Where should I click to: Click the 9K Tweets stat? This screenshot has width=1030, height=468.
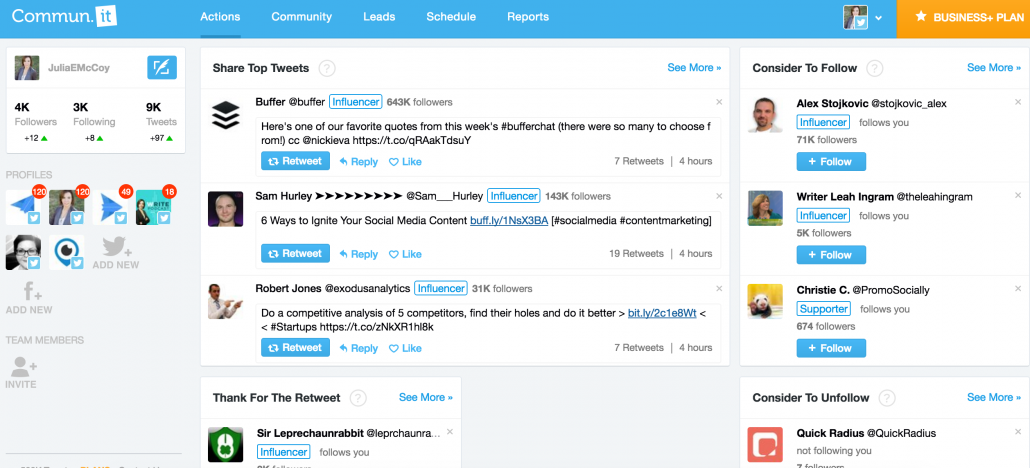tap(161, 114)
